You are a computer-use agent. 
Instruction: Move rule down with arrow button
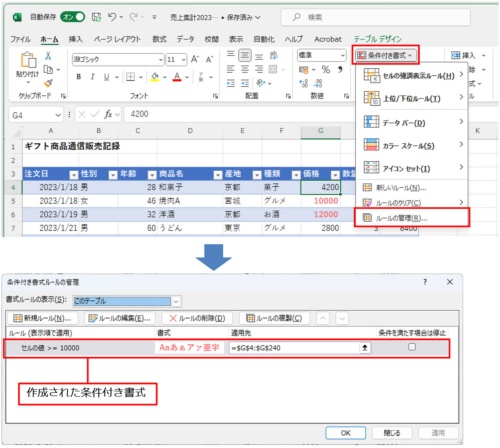(x=342, y=318)
